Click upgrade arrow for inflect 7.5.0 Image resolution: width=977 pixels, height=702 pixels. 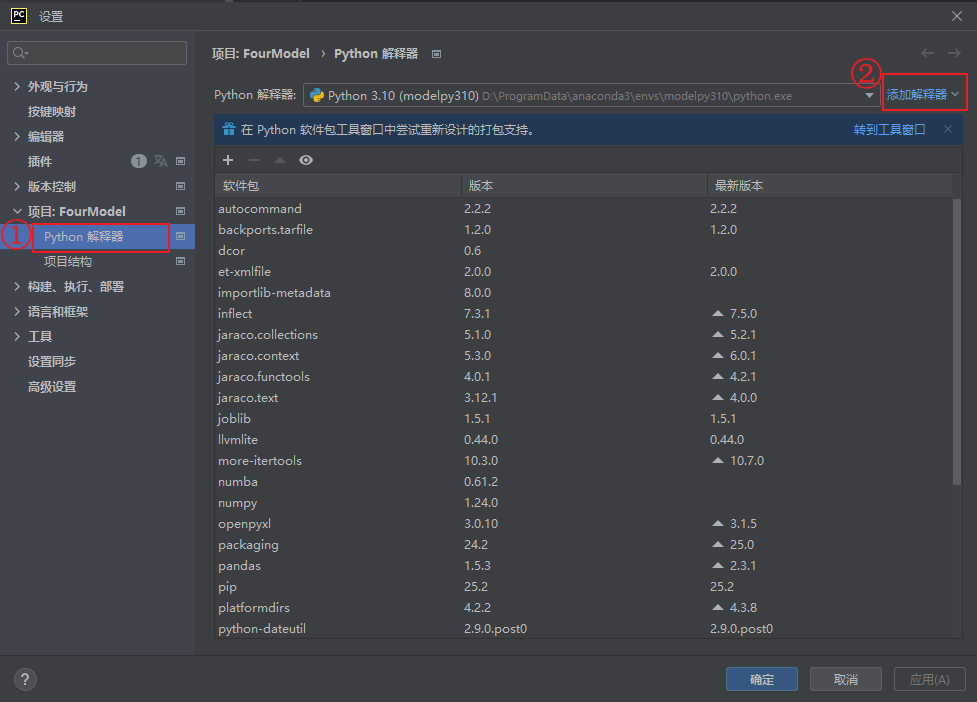point(718,313)
